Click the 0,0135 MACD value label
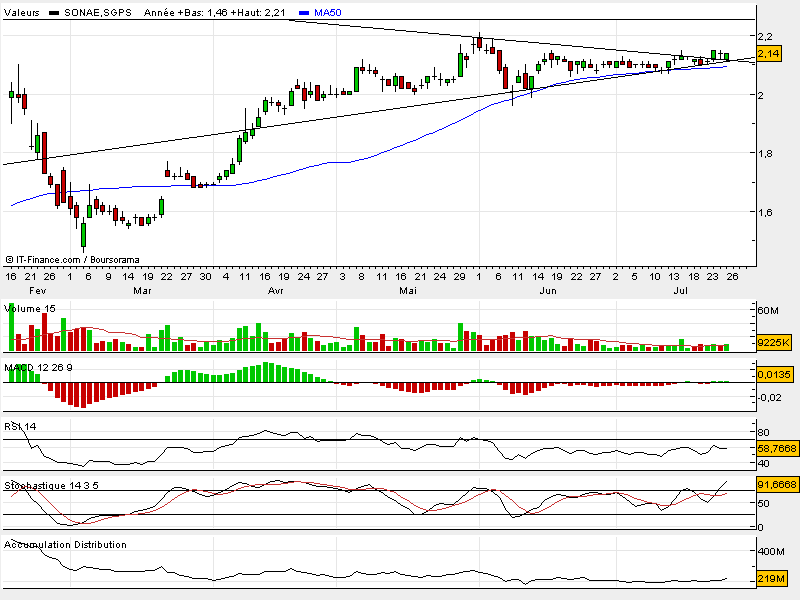 pos(774,374)
